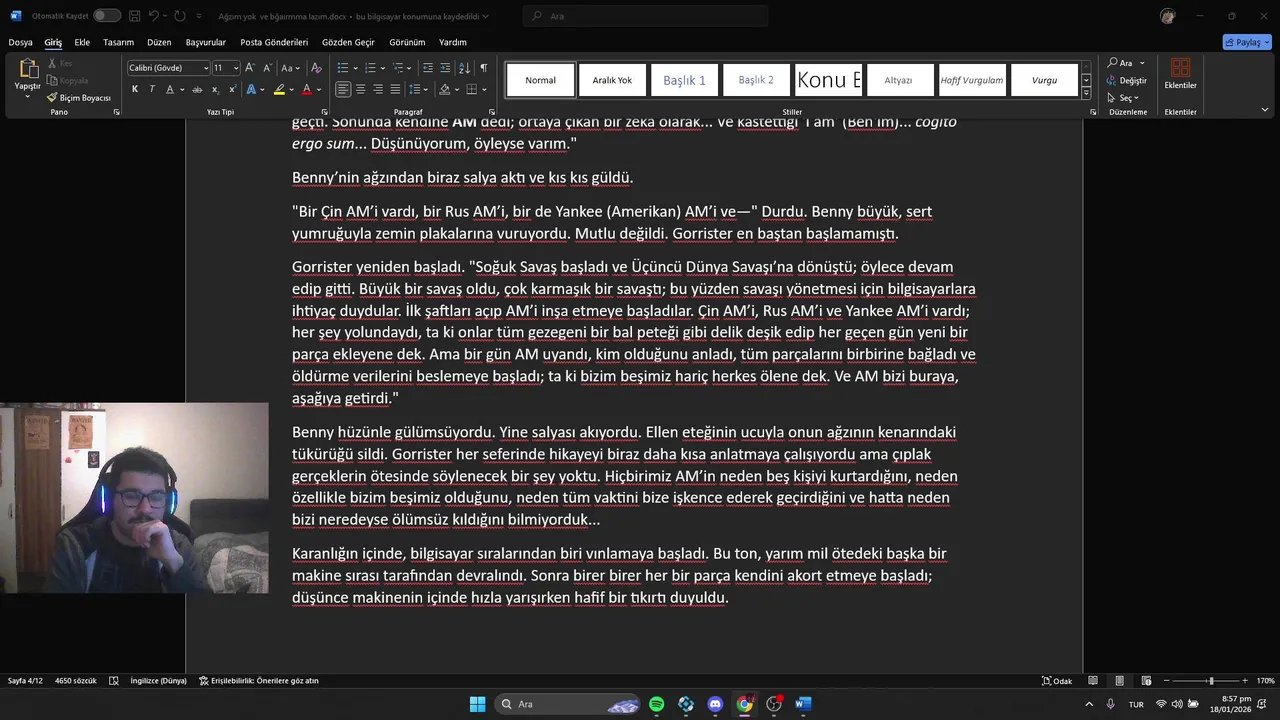Switch to Odak focus mode
Viewport: 1280px width, 720px height.
tap(1057, 681)
